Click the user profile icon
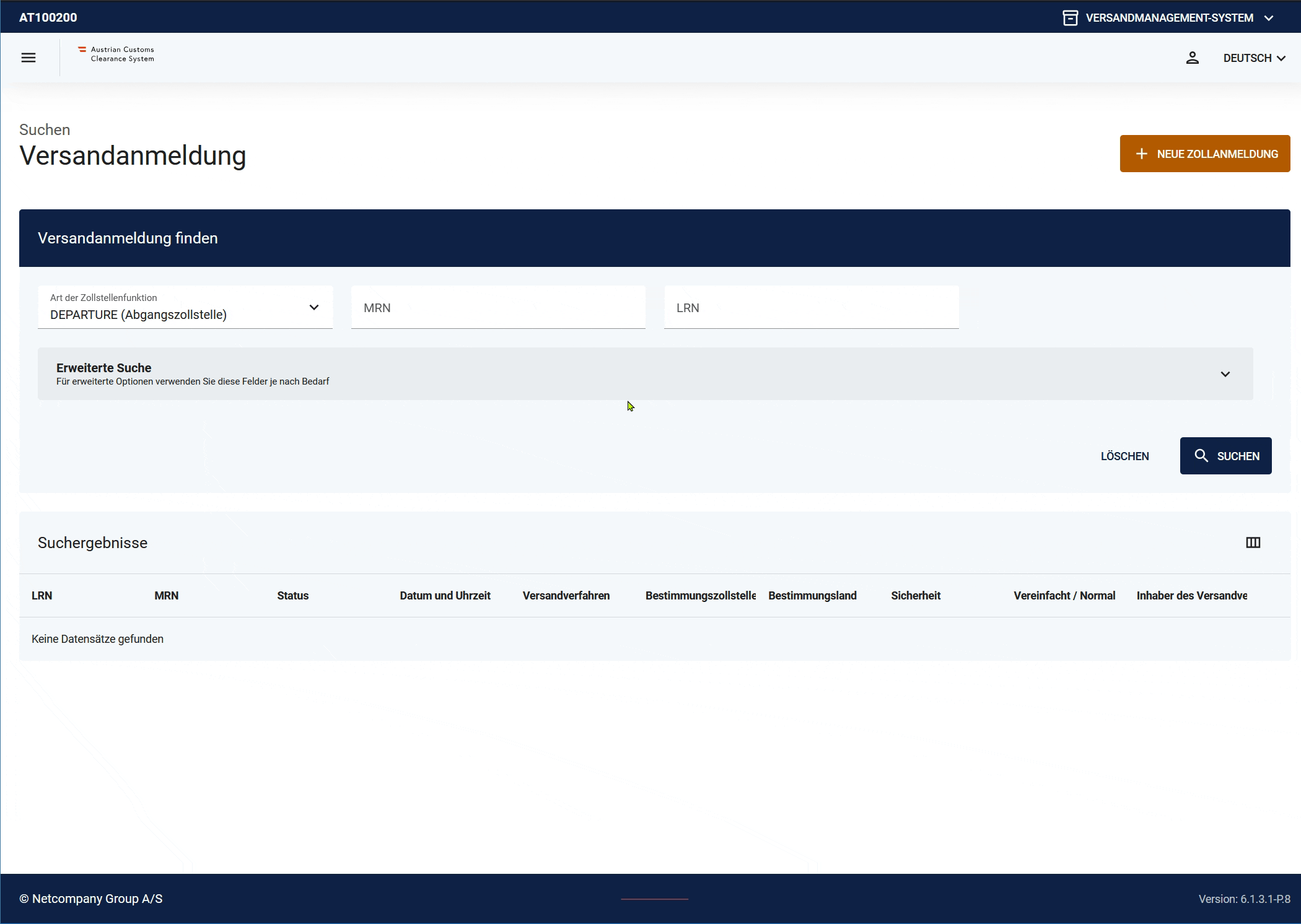The width and height of the screenshot is (1301, 924). [1192, 58]
